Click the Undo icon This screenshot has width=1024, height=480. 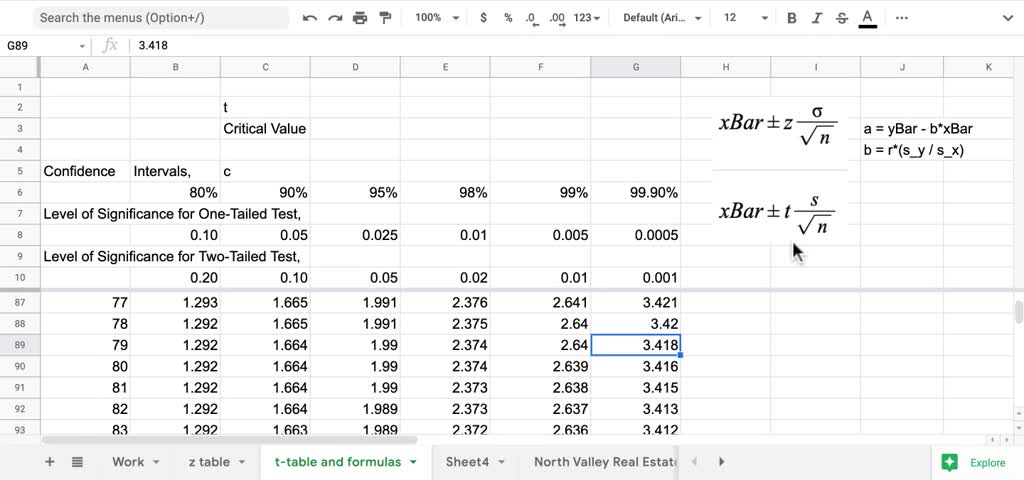[x=310, y=18]
